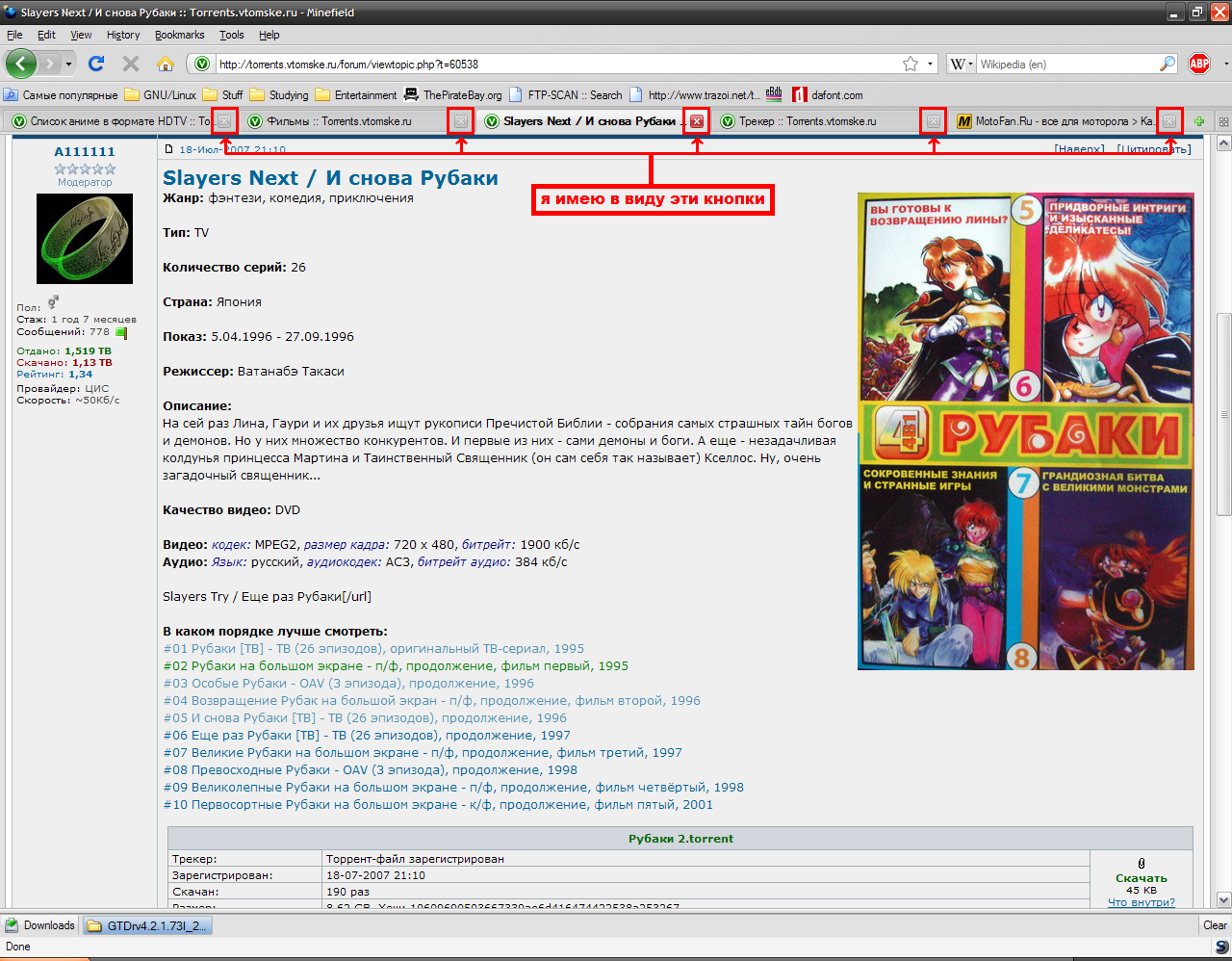
Task: Open the list all tabs button
Action: point(1223,121)
